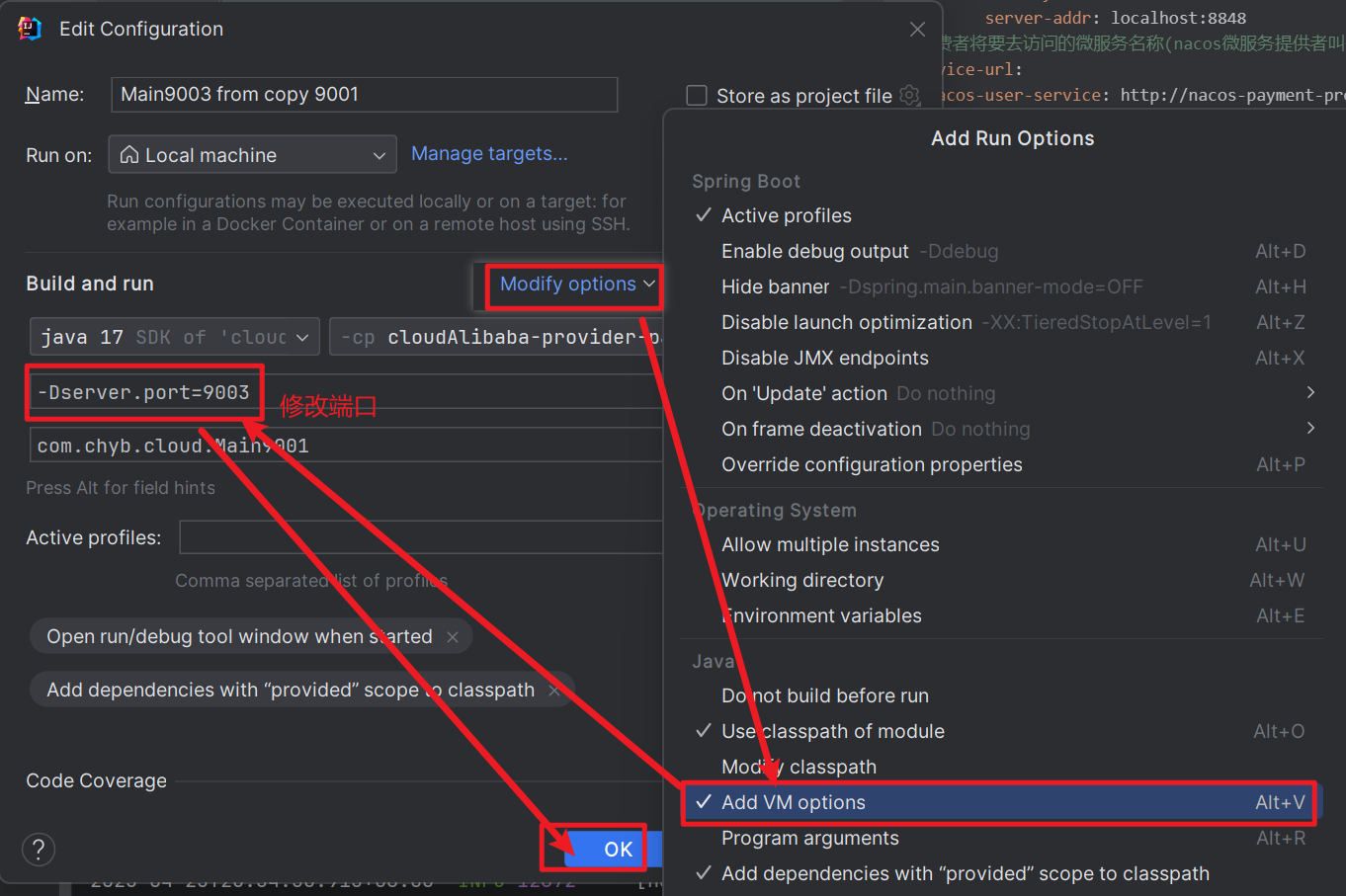Viewport: 1346px width, 896px height.
Task: Click the help question mark icon
Action: [x=39, y=849]
